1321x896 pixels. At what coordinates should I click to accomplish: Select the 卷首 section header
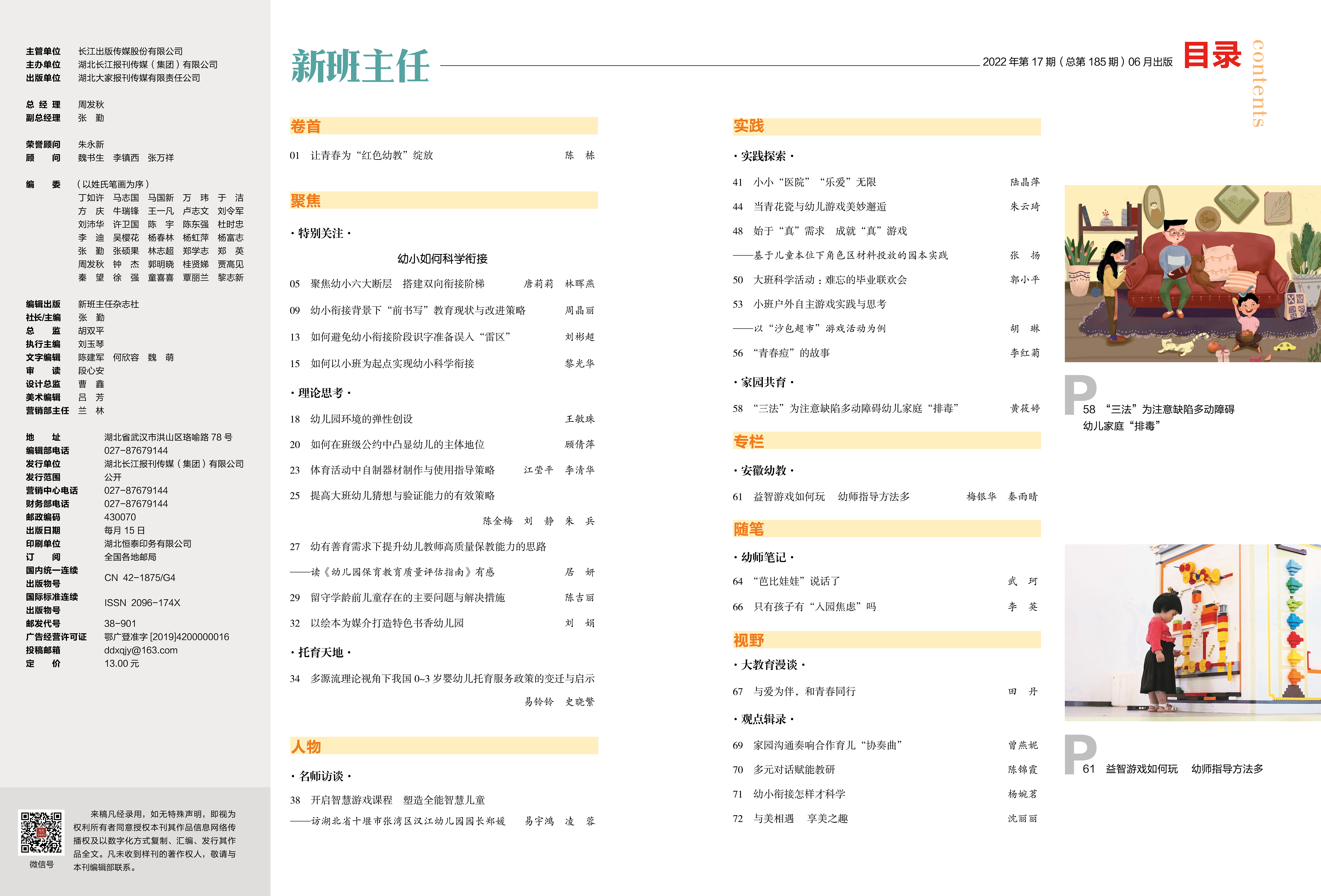pyautogui.click(x=306, y=126)
